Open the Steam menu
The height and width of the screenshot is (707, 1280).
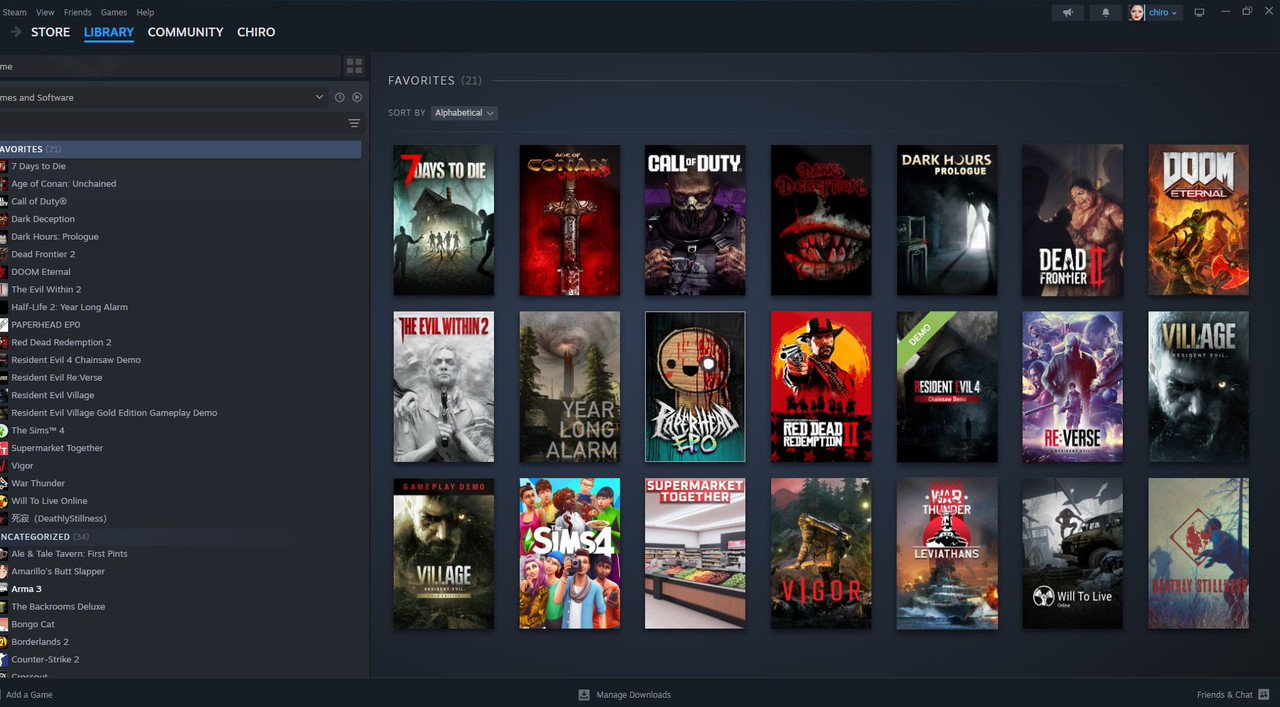pos(14,12)
